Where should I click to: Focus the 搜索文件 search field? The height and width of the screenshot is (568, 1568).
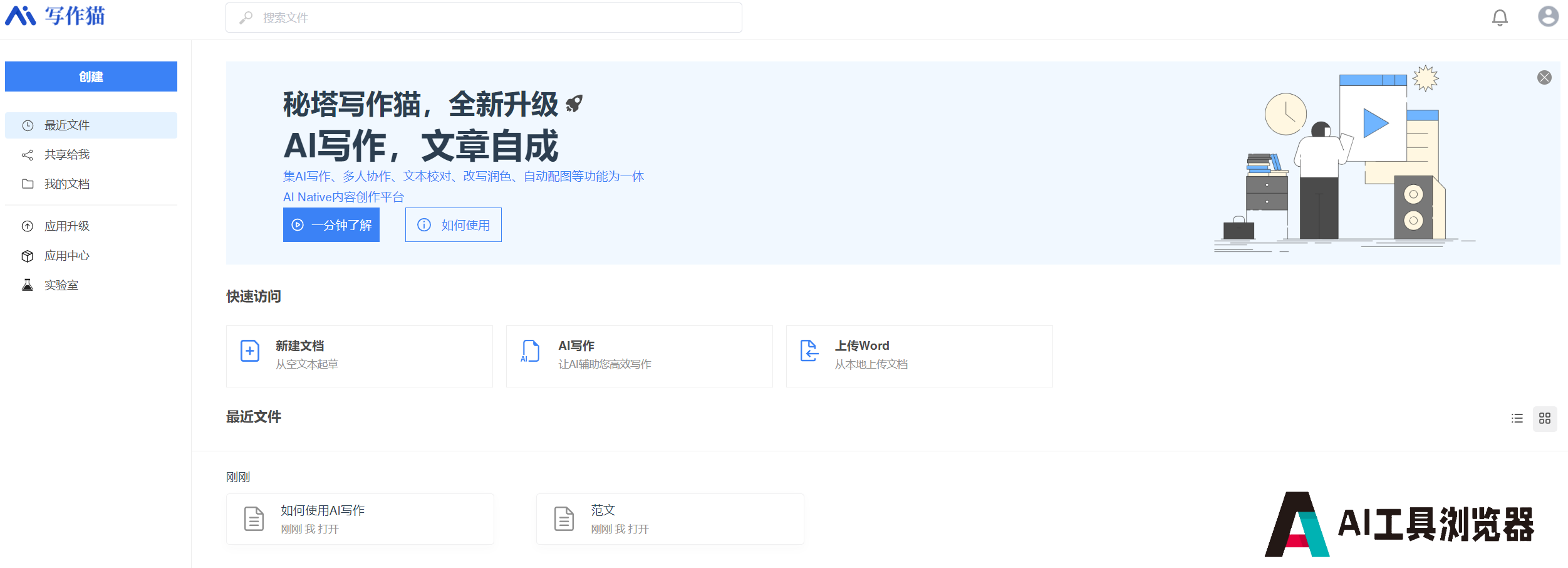click(x=484, y=18)
